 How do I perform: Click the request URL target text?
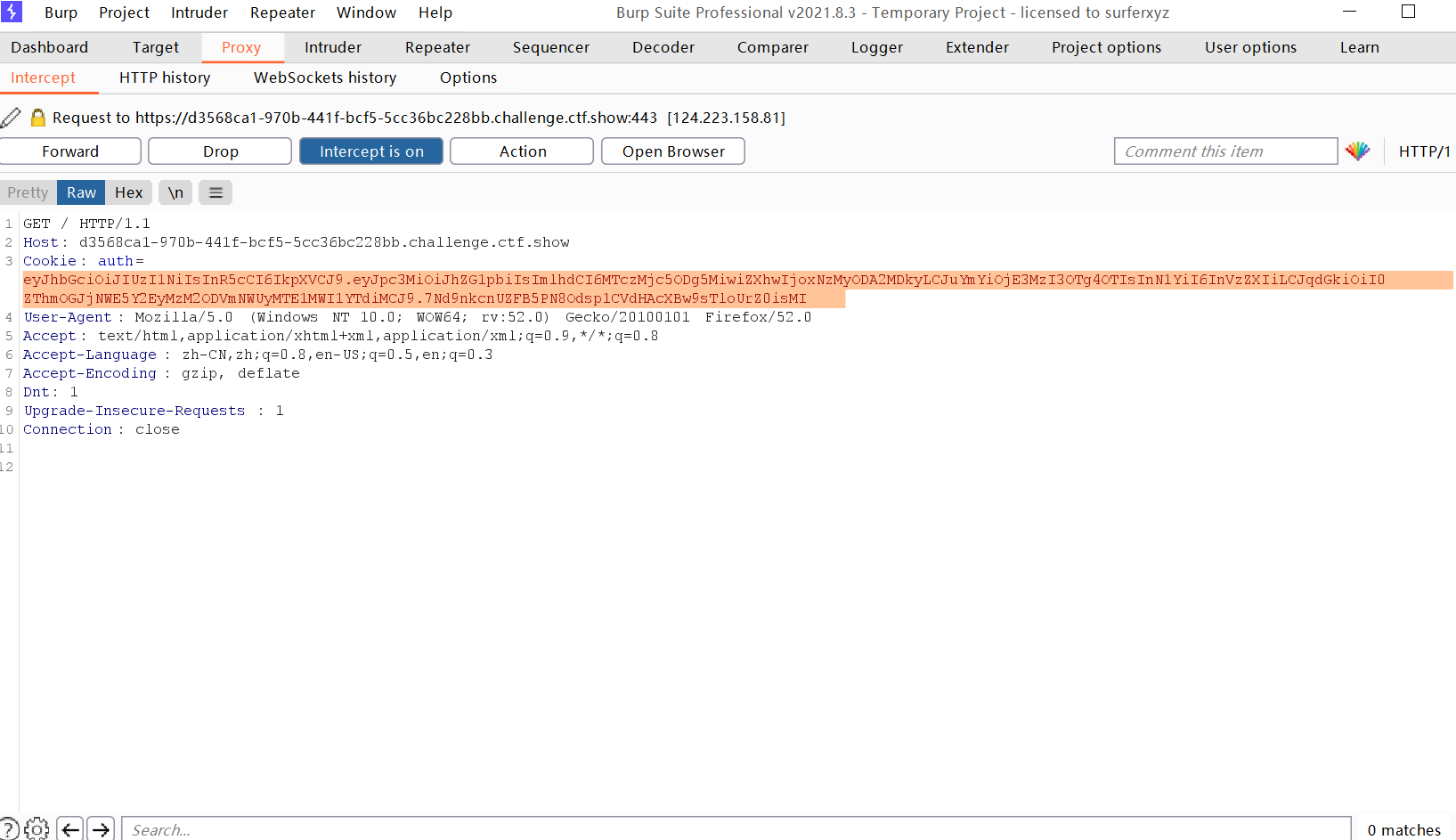[419, 118]
